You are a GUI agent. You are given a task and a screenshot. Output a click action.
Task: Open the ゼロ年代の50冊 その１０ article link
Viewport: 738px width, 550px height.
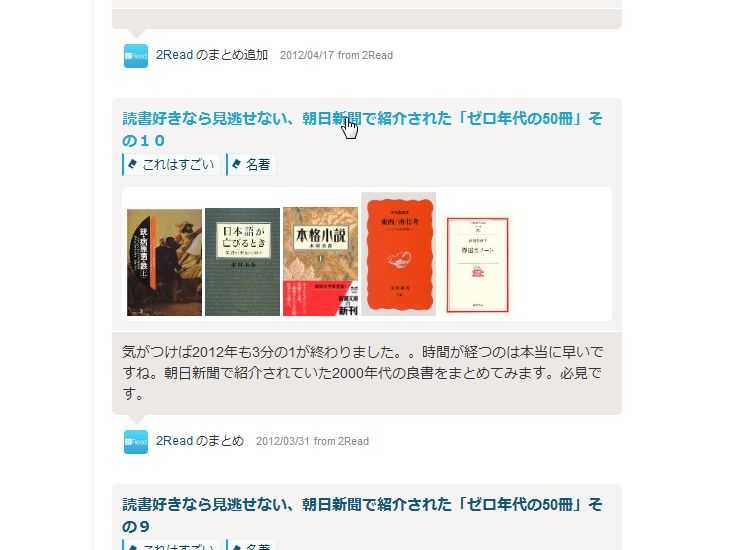click(362, 129)
